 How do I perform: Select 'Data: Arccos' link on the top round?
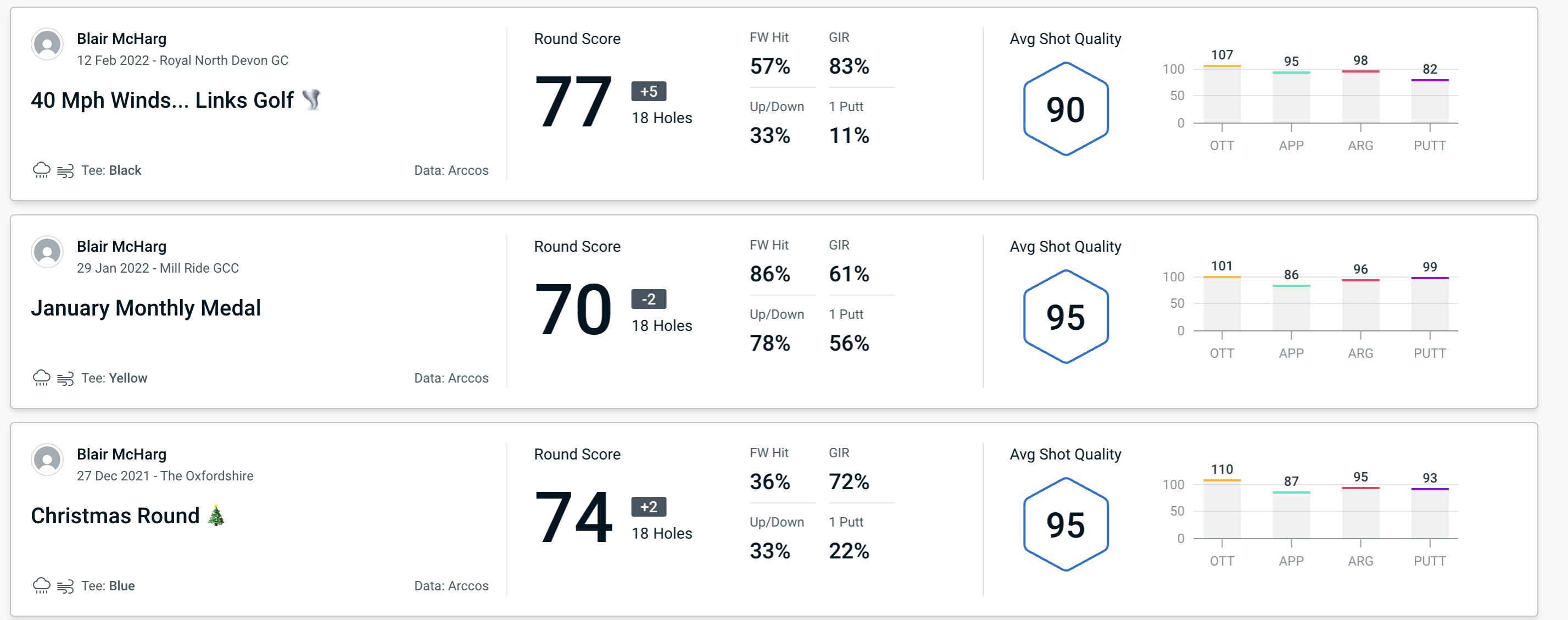449,169
